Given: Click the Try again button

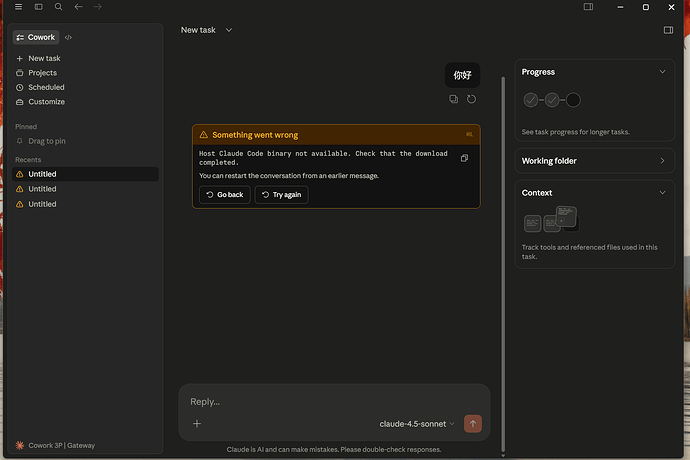Looking at the screenshot, I should [x=282, y=195].
